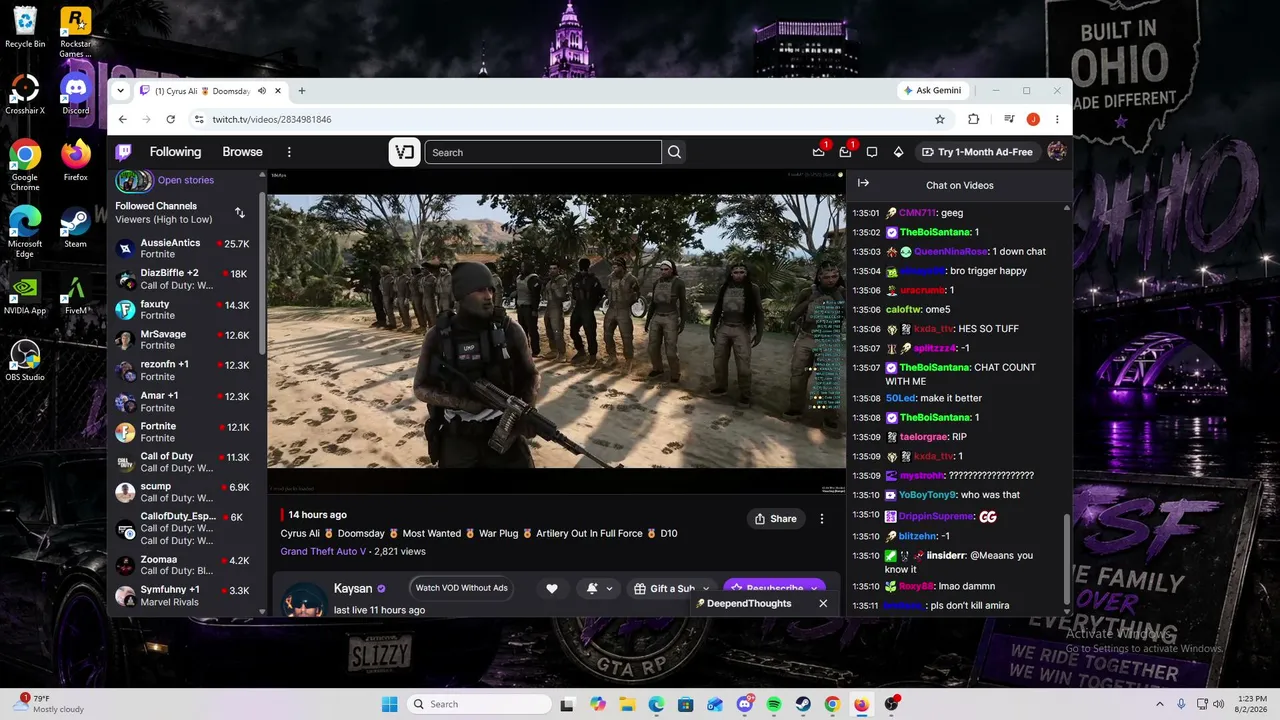Screen dimensions: 1280x720
Task: Open Twitch whispers speech bubble icon
Action: (x=872, y=152)
